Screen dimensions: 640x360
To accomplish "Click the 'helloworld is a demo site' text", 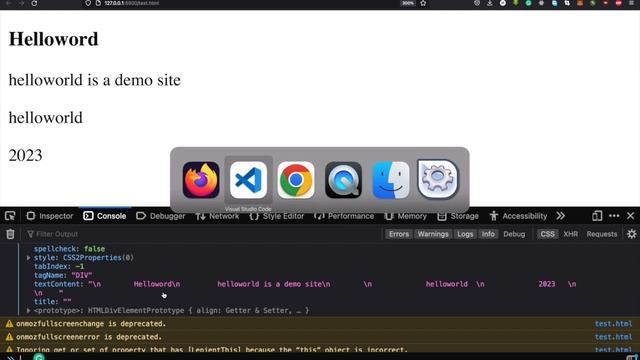I will pyautogui.click(x=95, y=80).
